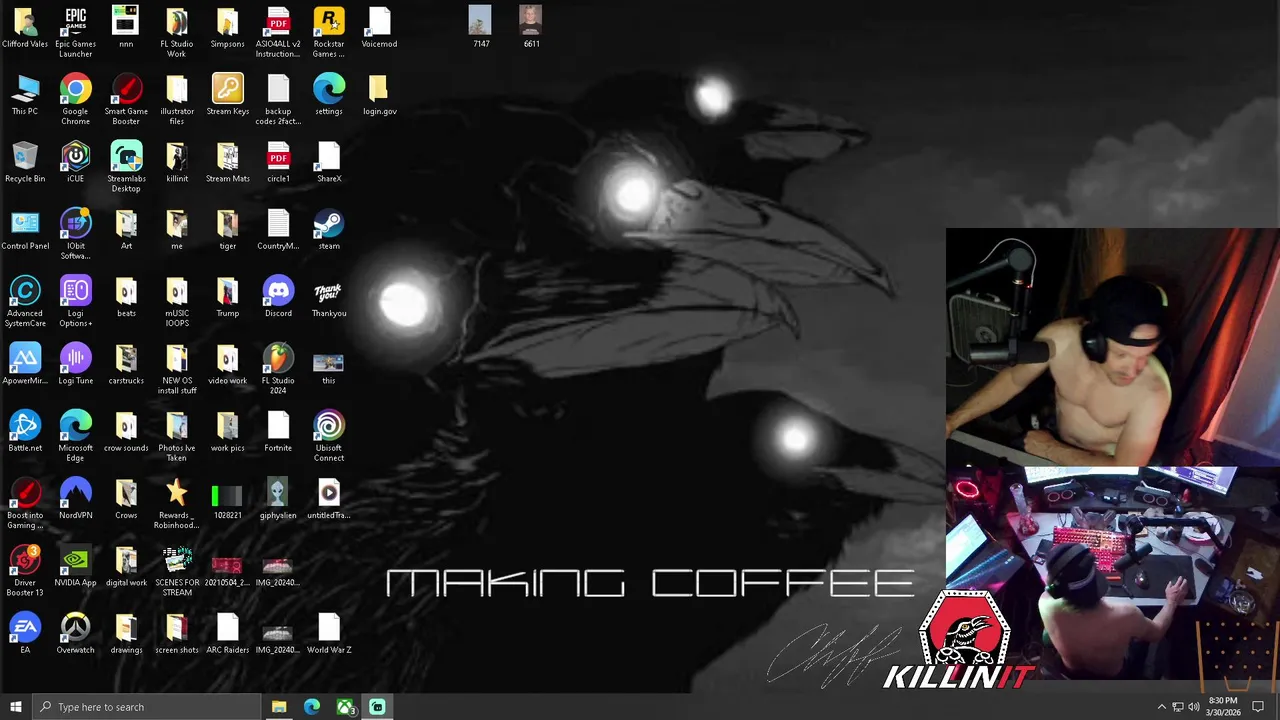Open the Fortnite desktop file
The height and width of the screenshot is (720, 1280).
point(278,431)
